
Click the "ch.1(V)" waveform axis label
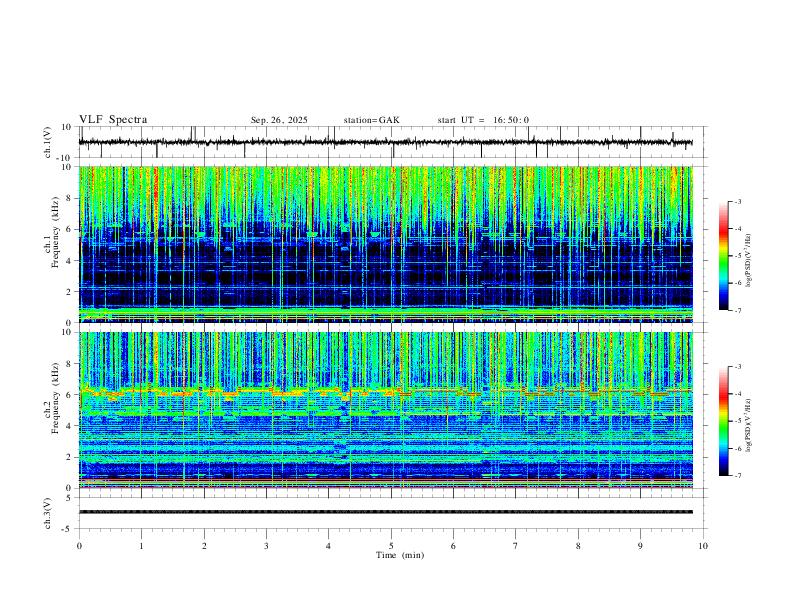tap(48, 142)
